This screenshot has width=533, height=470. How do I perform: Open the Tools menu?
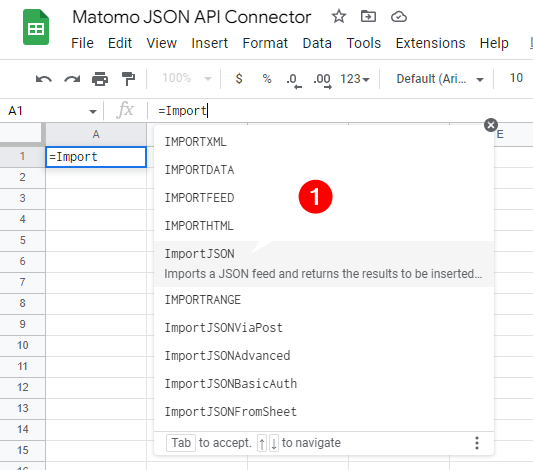pos(363,43)
